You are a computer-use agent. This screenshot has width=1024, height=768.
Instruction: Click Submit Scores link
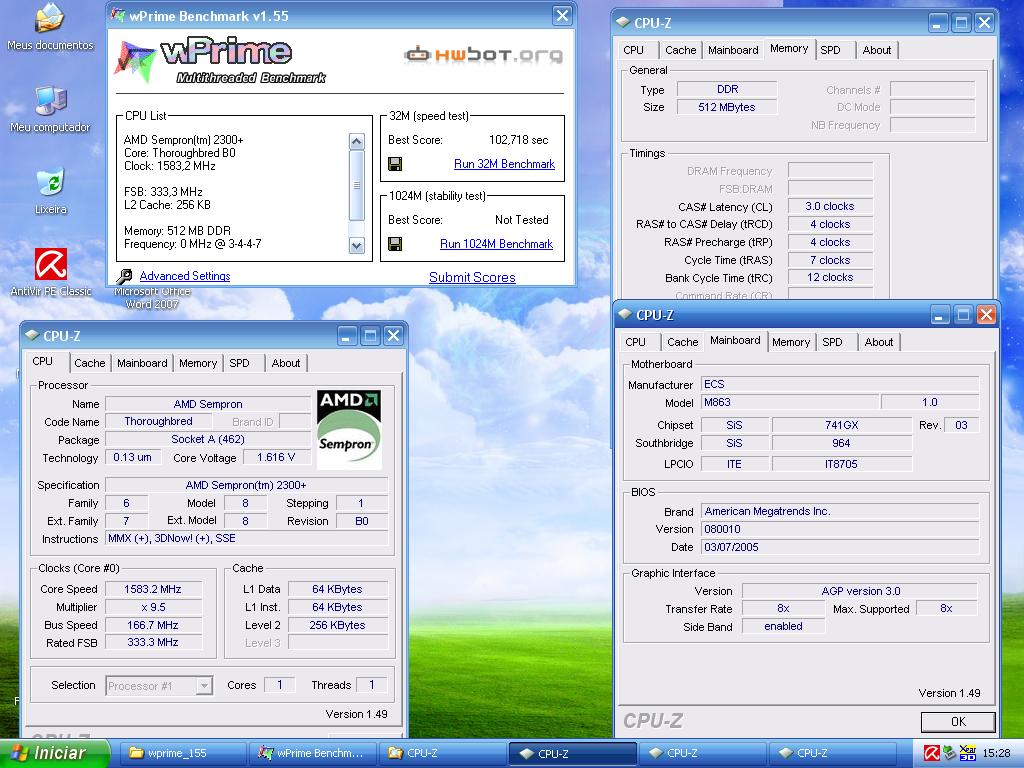[x=472, y=278]
